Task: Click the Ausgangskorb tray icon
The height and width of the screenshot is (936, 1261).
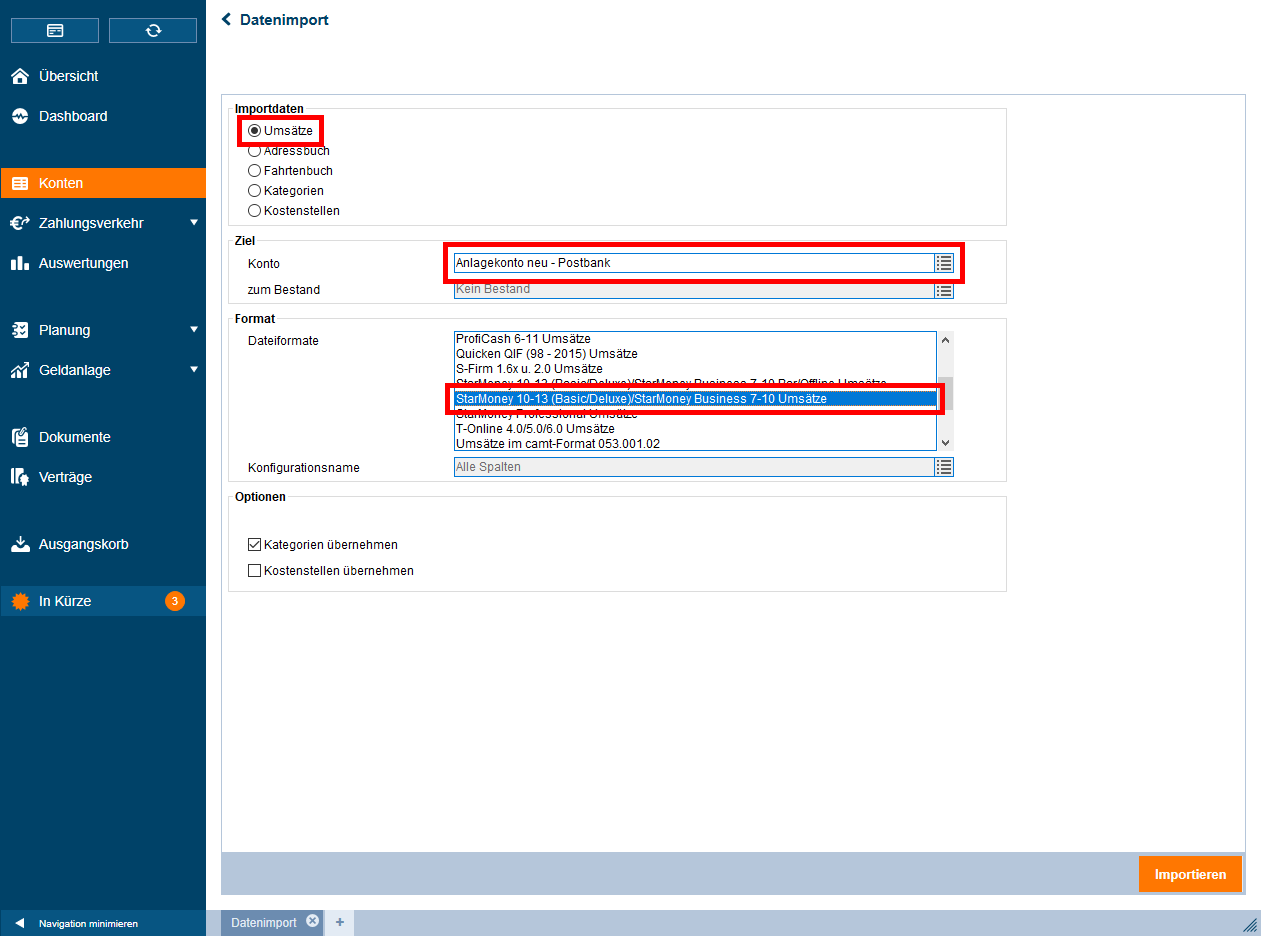Action: click(20, 545)
